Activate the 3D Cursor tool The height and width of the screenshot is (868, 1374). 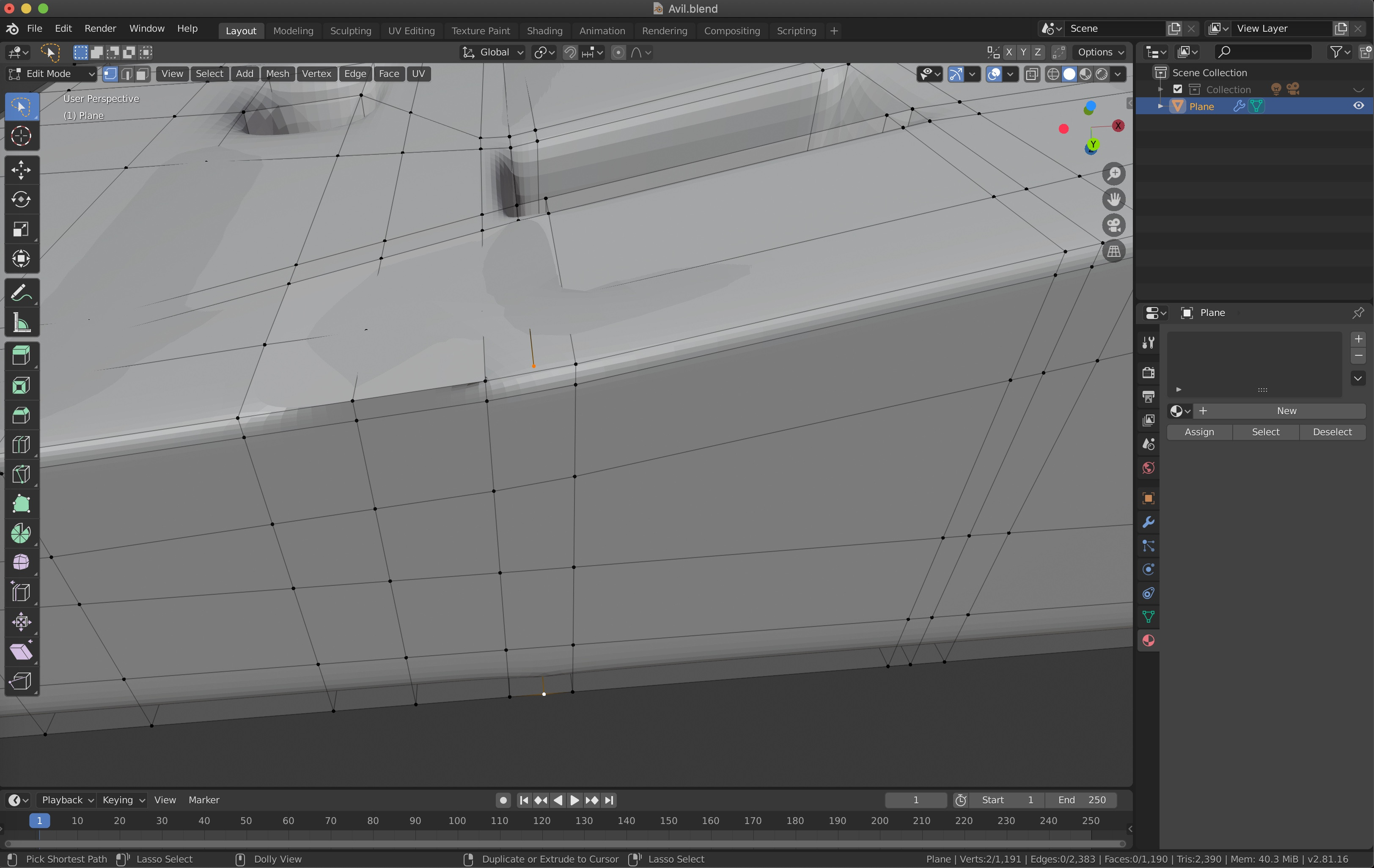pyautogui.click(x=22, y=136)
